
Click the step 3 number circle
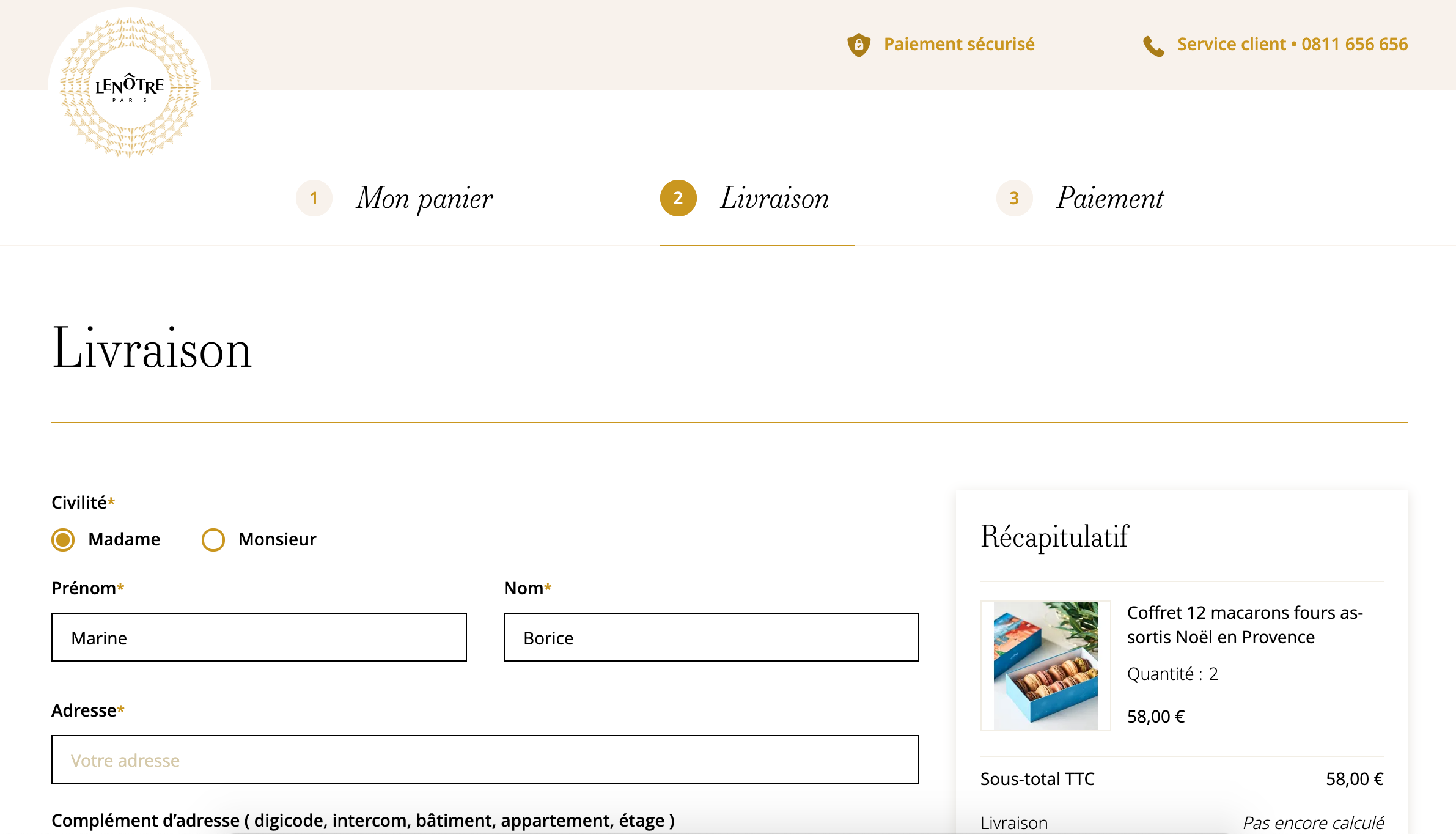1015,198
